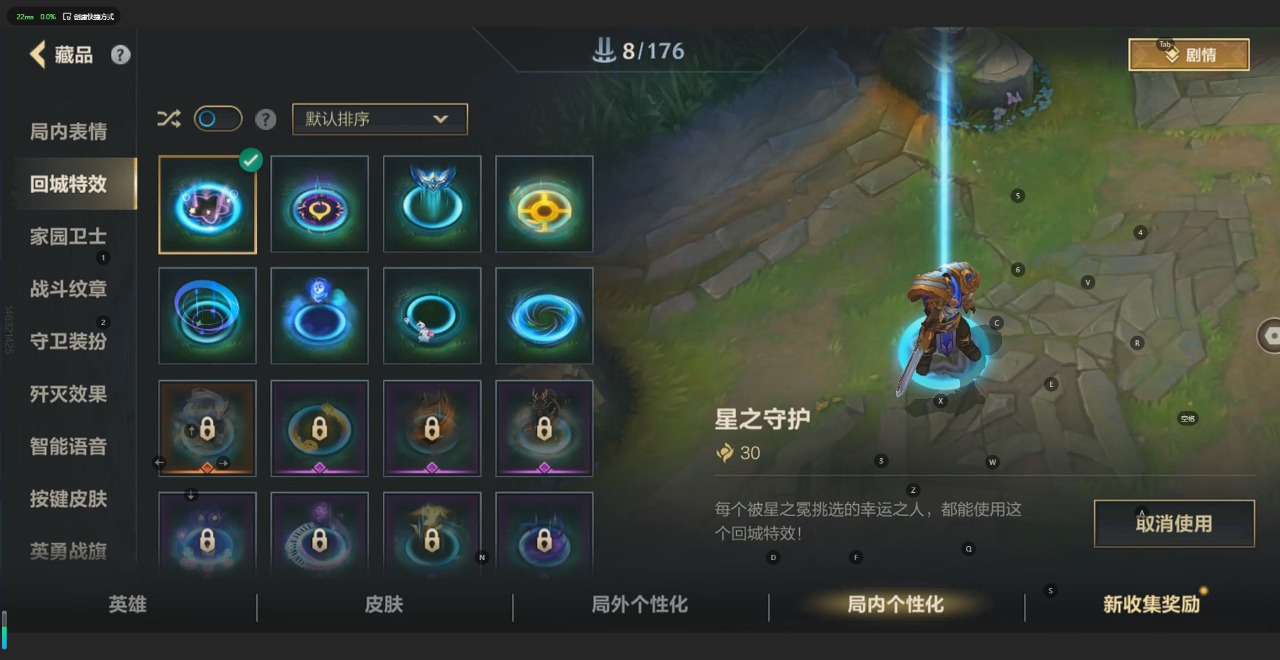
Task: Switch to the 局外个性化 tab
Action: (640, 604)
